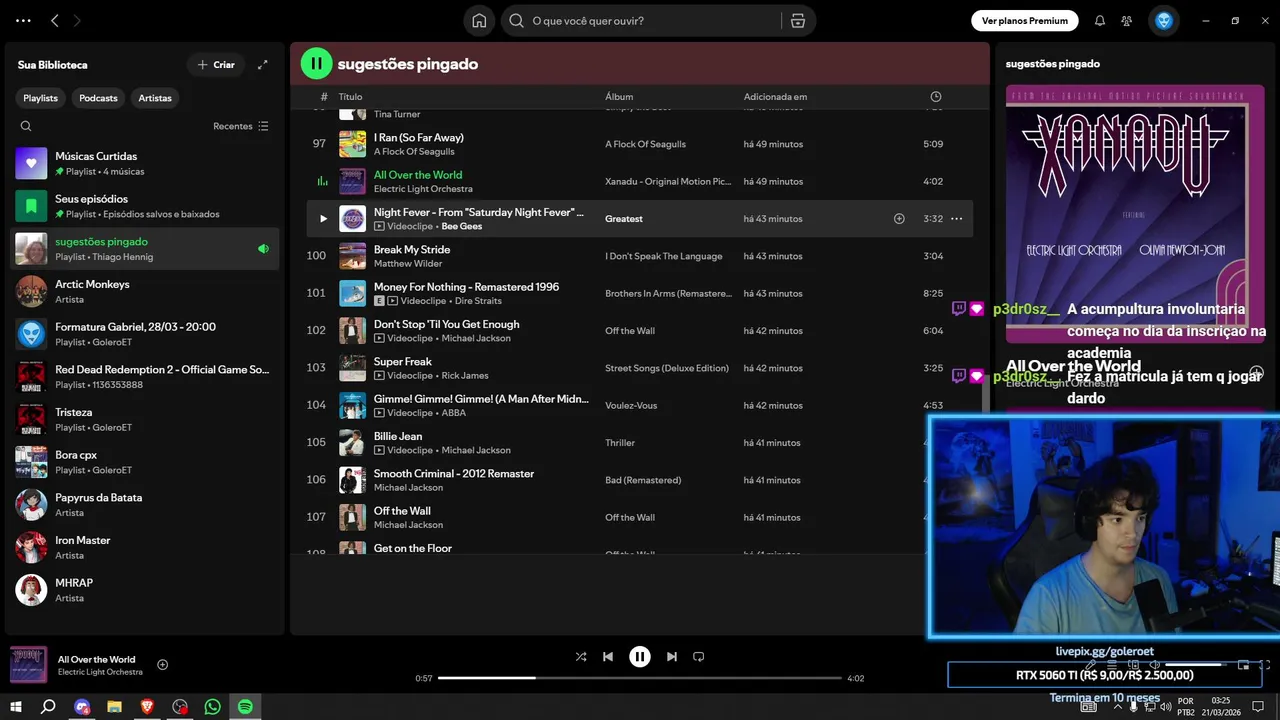Expand Sua Biblioteca with the arrows icon
The width and height of the screenshot is (1280, 720).
click(x=263, y=65)
